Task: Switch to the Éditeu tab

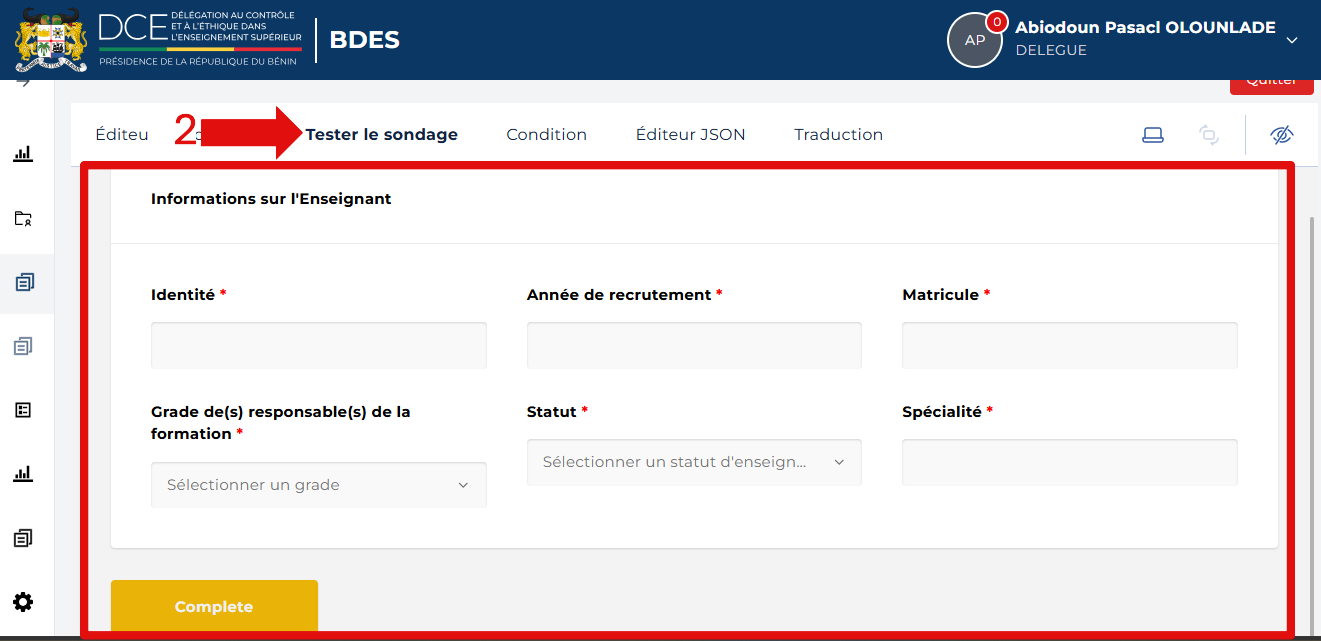Action: (x=122, y=135)
